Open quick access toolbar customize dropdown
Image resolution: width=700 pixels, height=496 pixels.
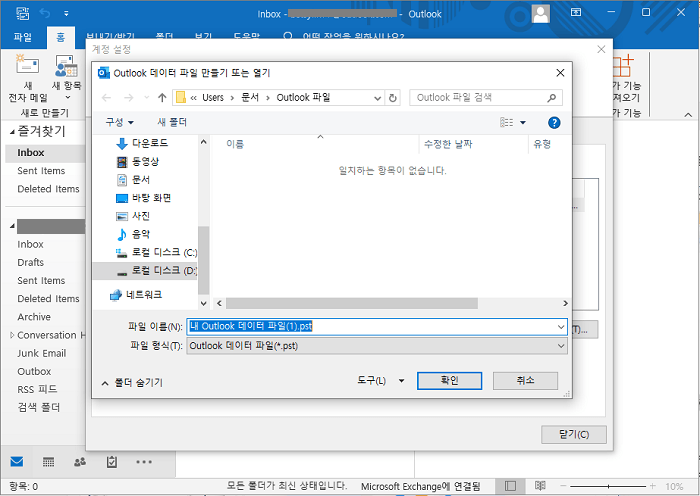[x=66, y=13]
